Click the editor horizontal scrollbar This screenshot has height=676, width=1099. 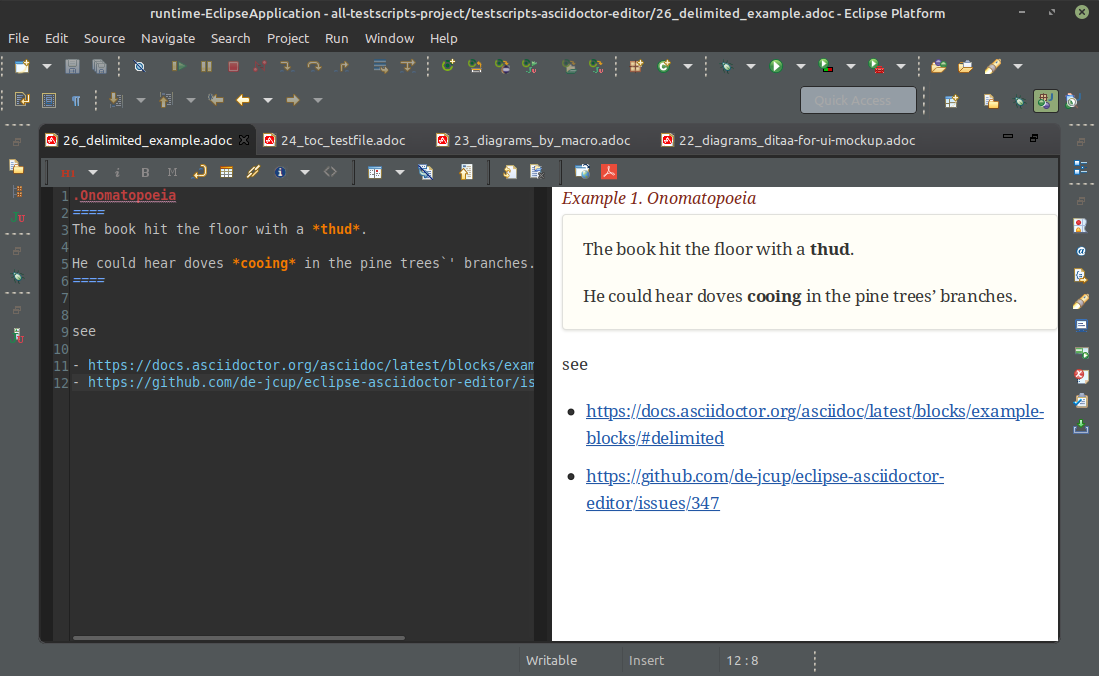tap(238, 638)
